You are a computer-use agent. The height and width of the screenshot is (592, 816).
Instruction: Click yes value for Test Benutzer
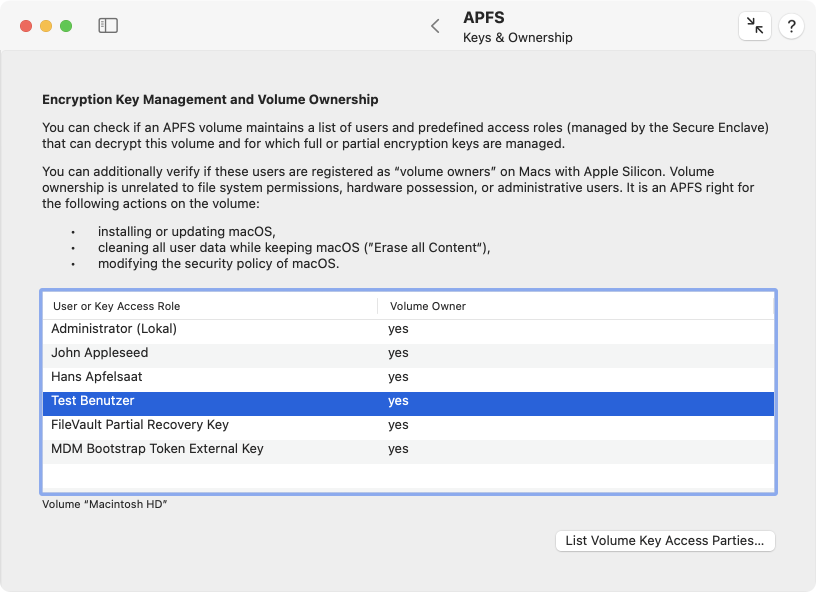398,401
